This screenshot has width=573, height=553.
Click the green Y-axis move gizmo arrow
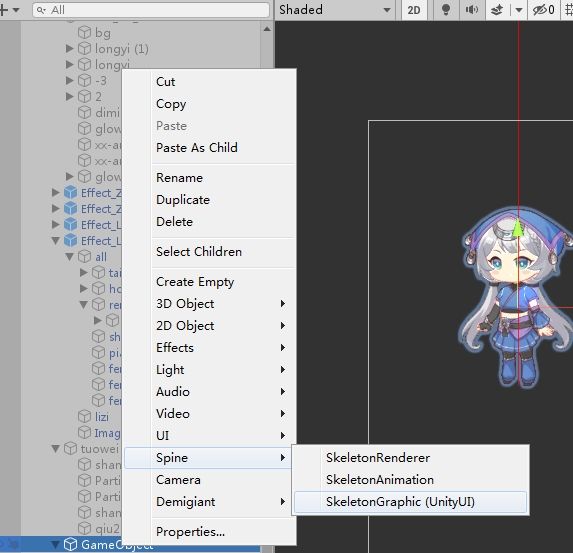point(518,229)
